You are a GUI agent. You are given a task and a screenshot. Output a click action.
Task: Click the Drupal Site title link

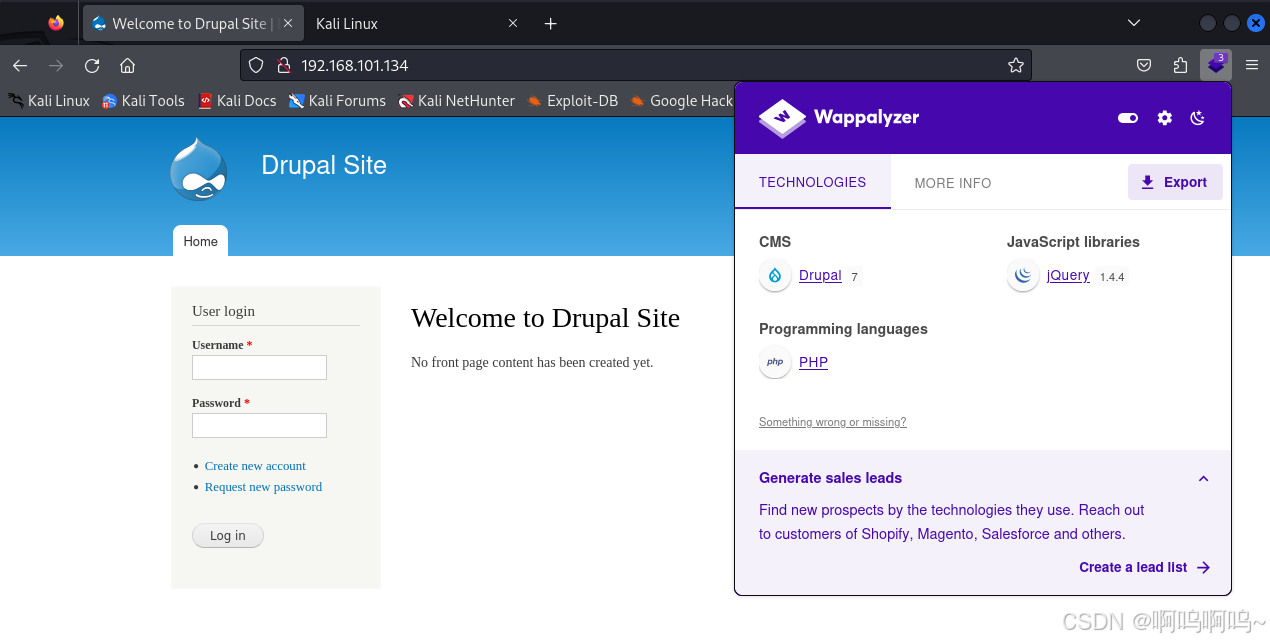[x=324, y=165]
